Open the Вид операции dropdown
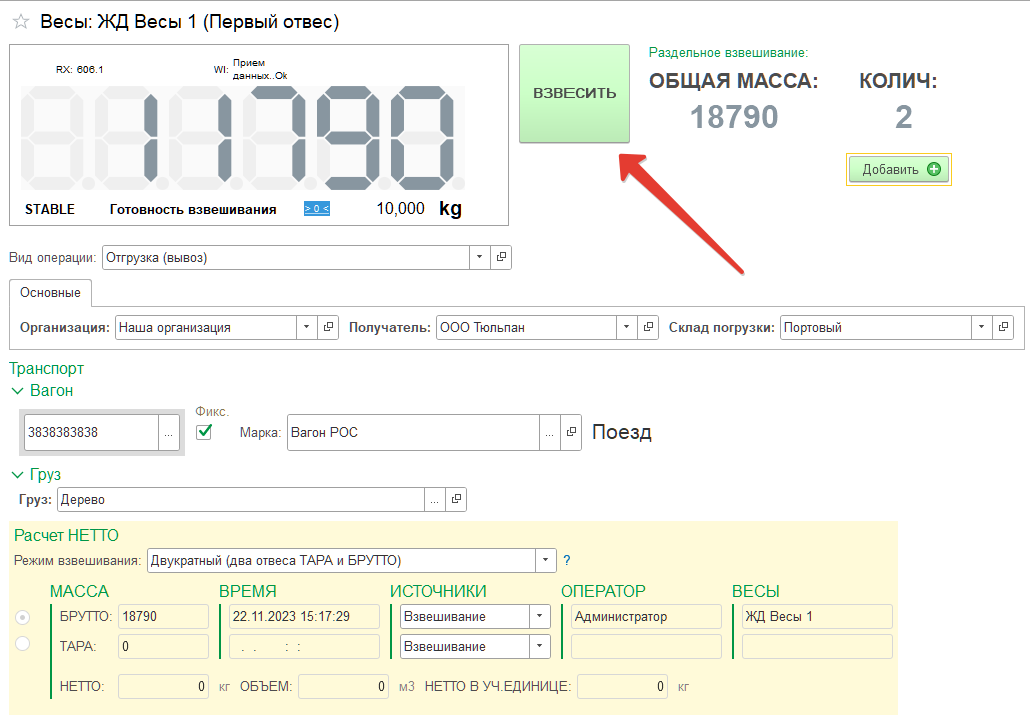The height and width of the screenshot is (715, 1030). point(481,257)
